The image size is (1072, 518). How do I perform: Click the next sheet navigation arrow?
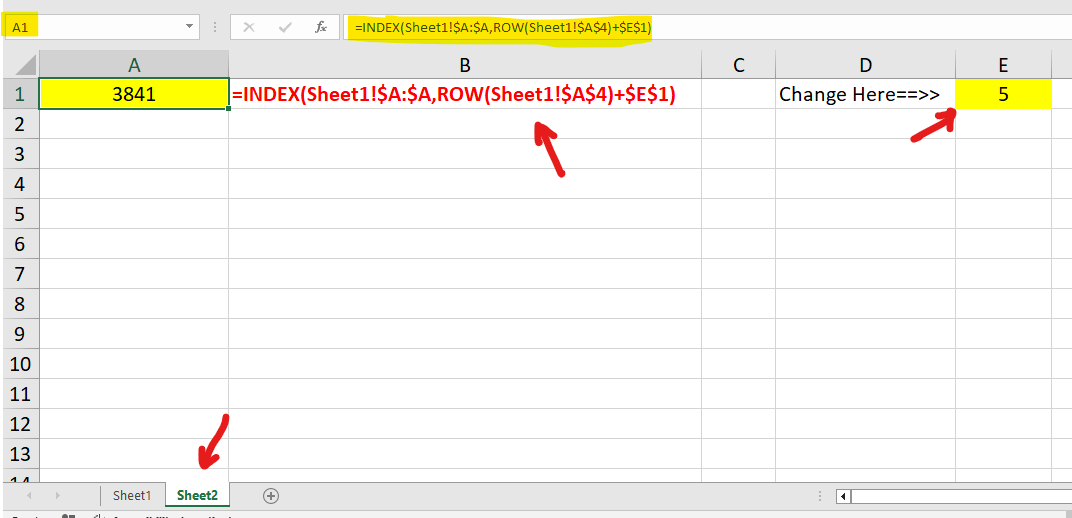[57, 495]
